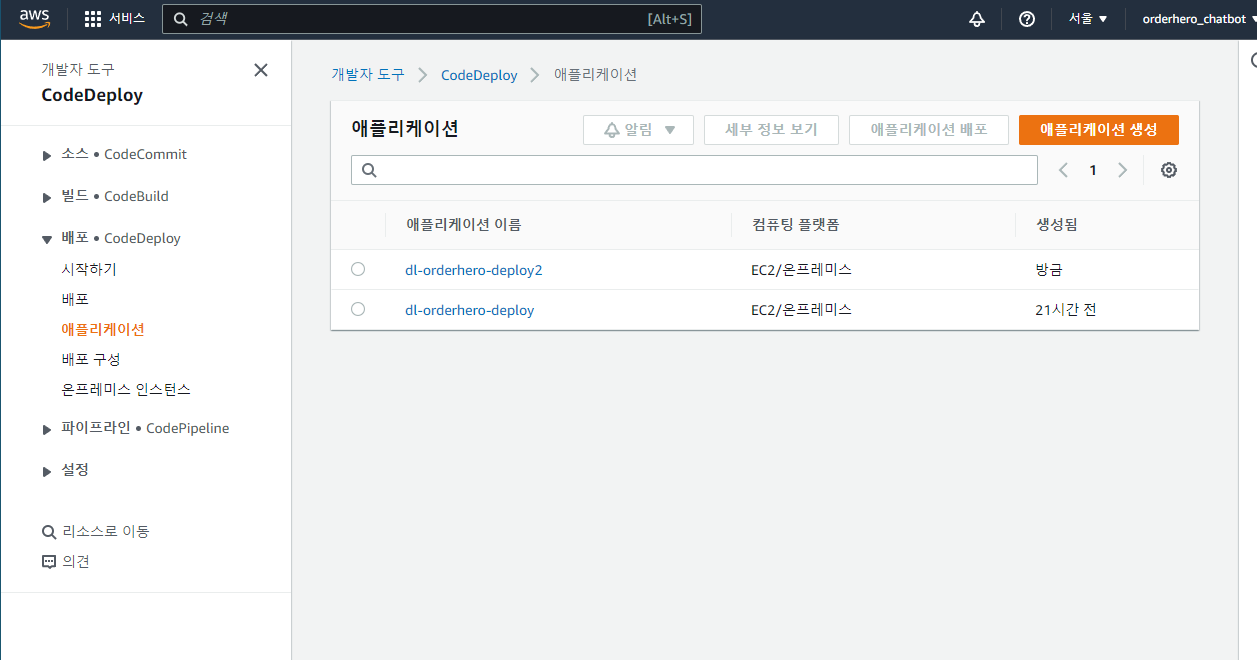Click the 애플리케이션 이름 column header
The image size is (1257, 660).
click(x=463, y=225)
